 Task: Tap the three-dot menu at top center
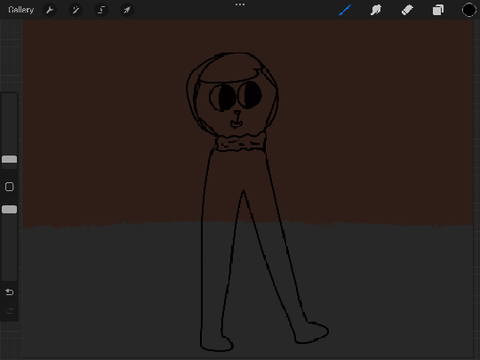[x=240, y=5]
